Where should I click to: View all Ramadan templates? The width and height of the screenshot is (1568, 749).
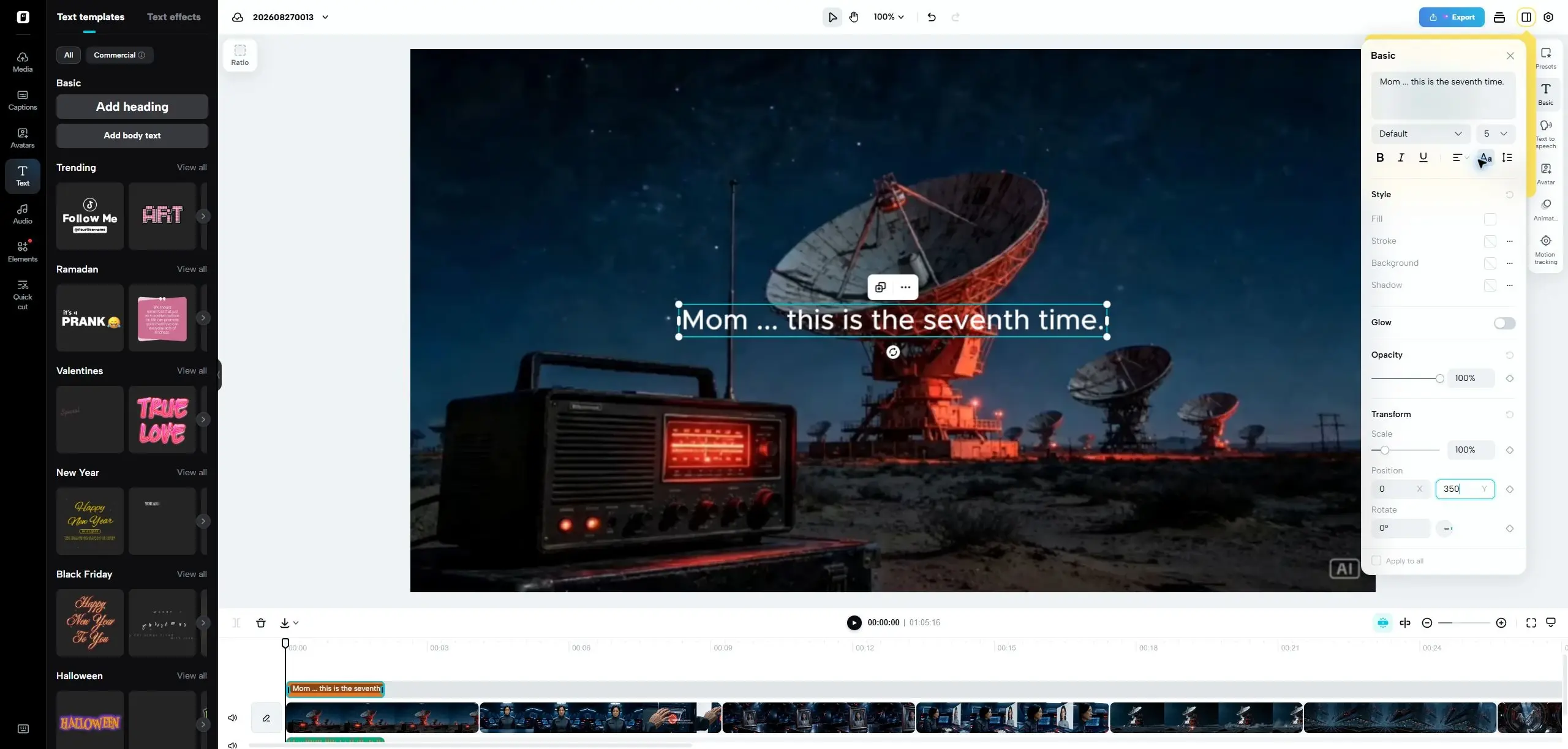tap(192, 269)
